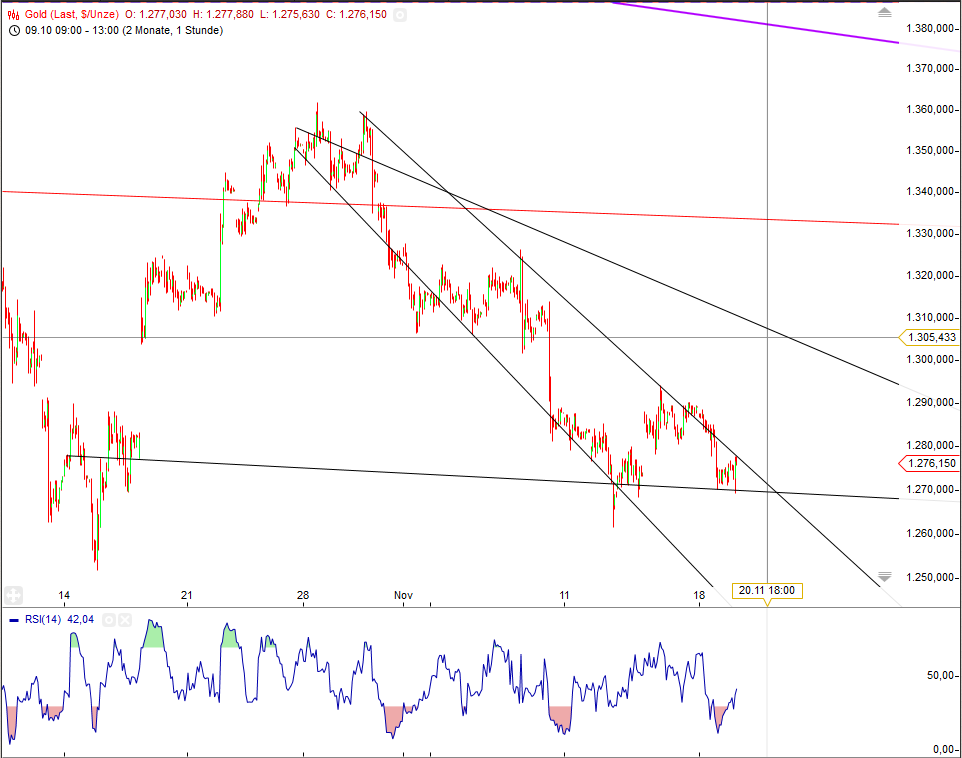
Task: Remove the RSI indicator with its X icon
Action: click(x=125, y=620)
